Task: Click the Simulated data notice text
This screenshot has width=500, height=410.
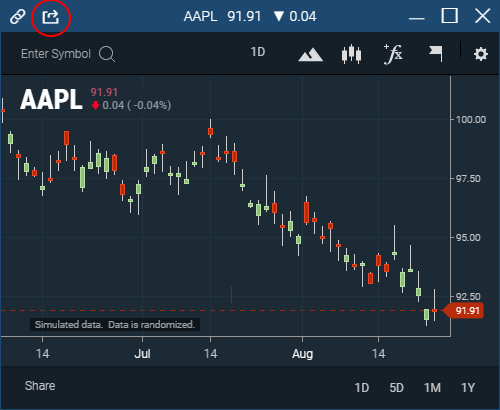Action: [115, 324]
